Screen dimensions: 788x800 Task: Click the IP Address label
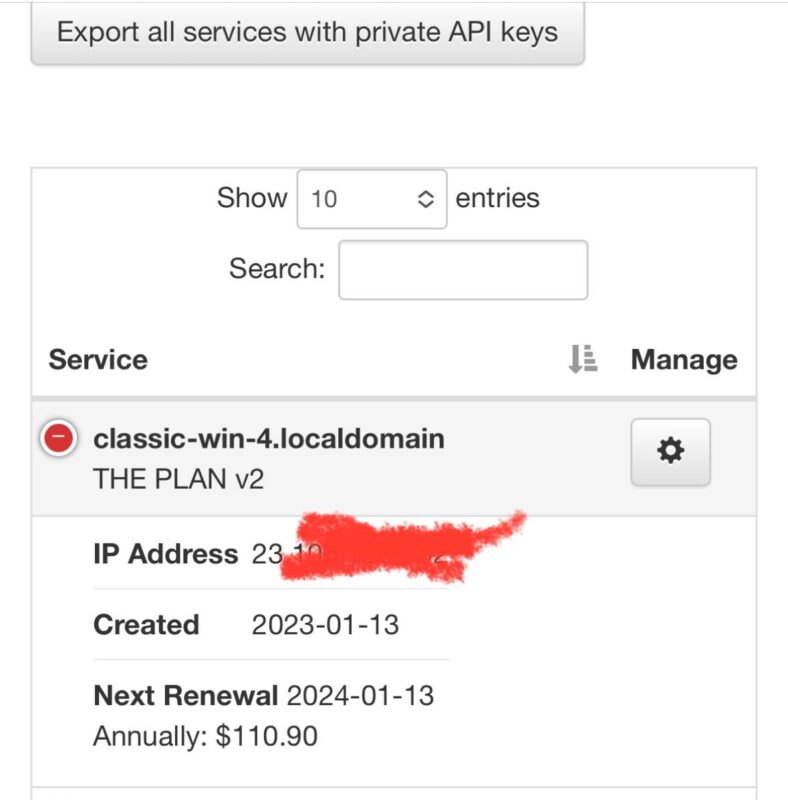coord(166,554)
